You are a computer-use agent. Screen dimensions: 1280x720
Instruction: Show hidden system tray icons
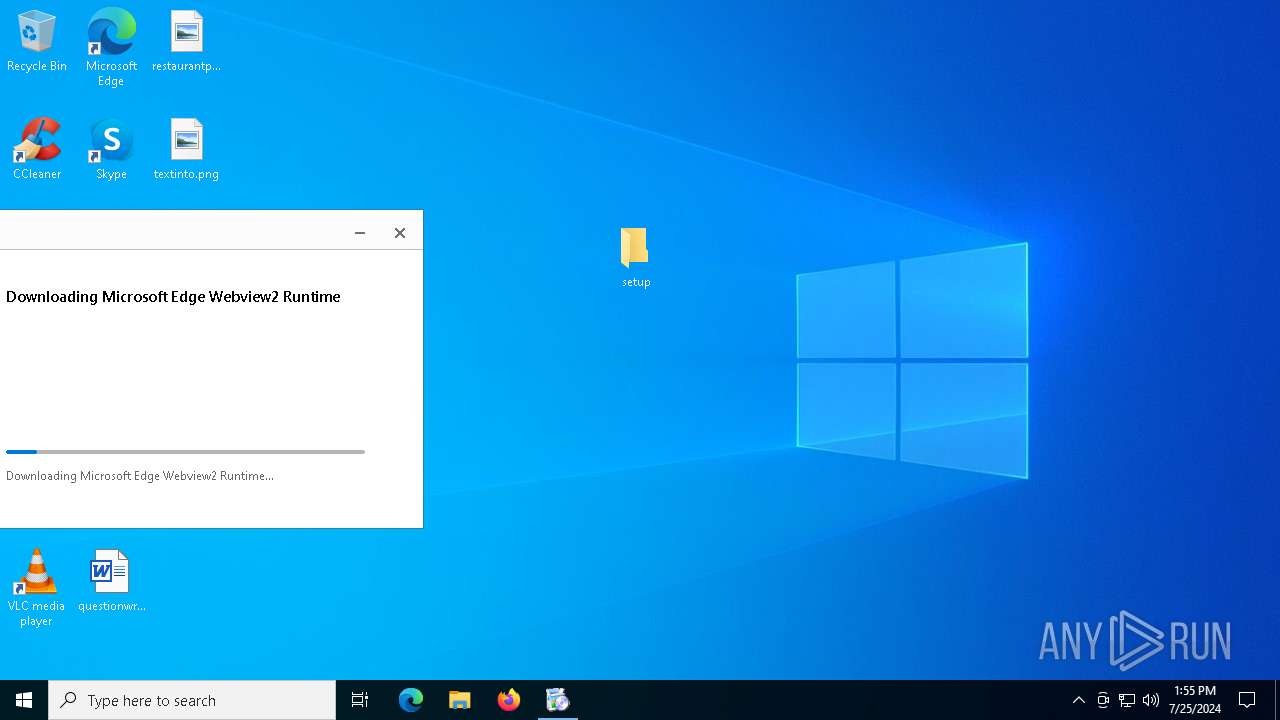click(x=1078, y=700)
